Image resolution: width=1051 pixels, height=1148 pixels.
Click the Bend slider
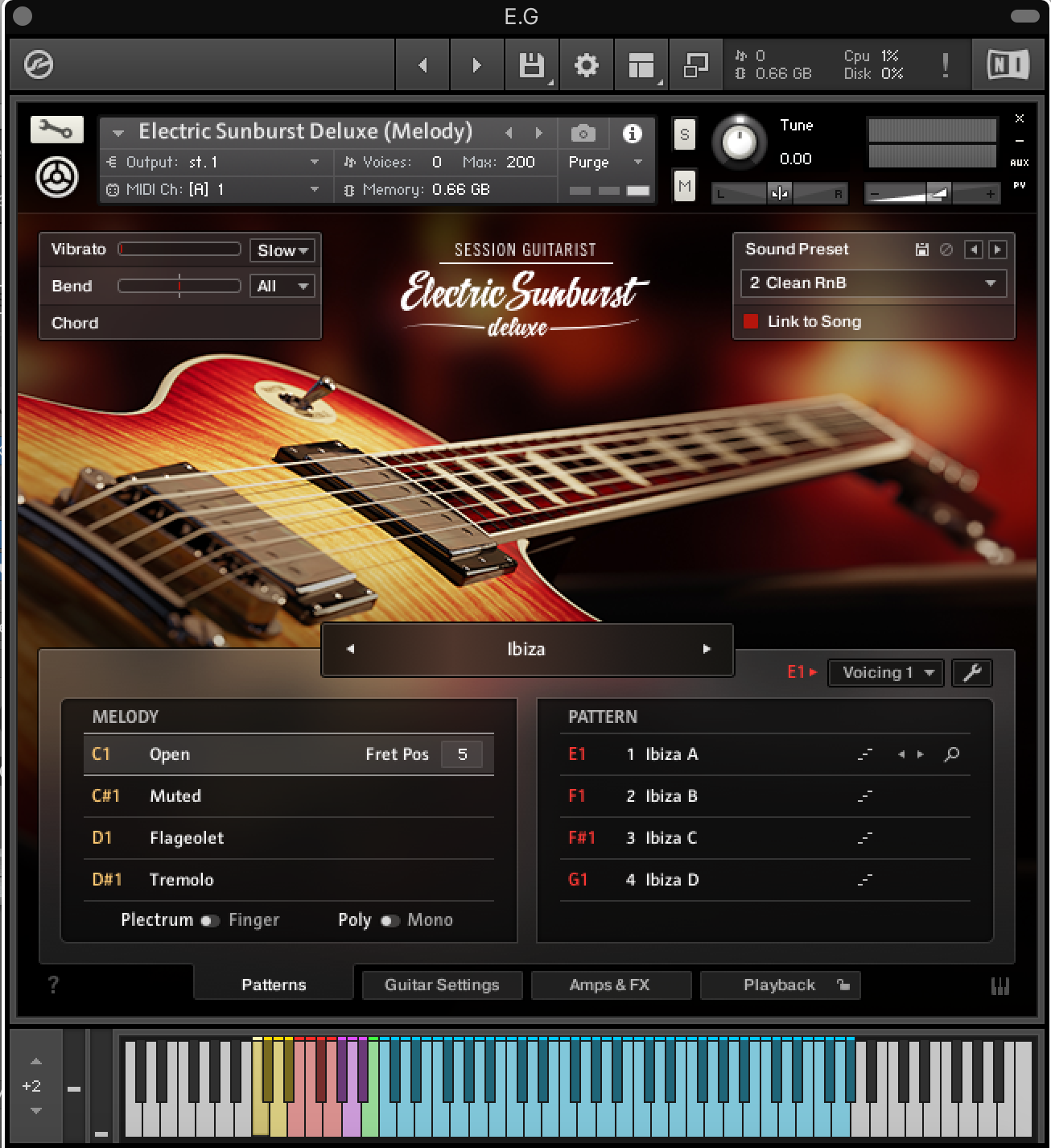coord(179,286)
